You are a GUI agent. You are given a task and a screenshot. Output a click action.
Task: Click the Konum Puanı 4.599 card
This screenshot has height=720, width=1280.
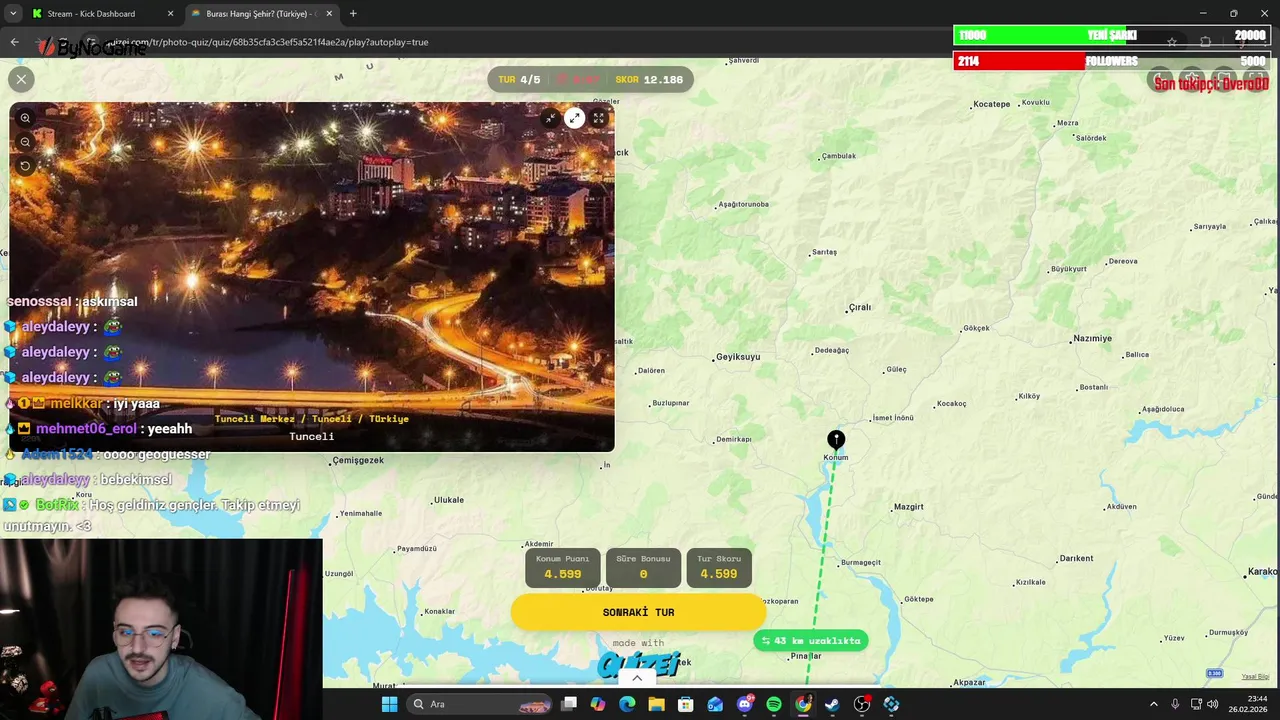[562, 568]
